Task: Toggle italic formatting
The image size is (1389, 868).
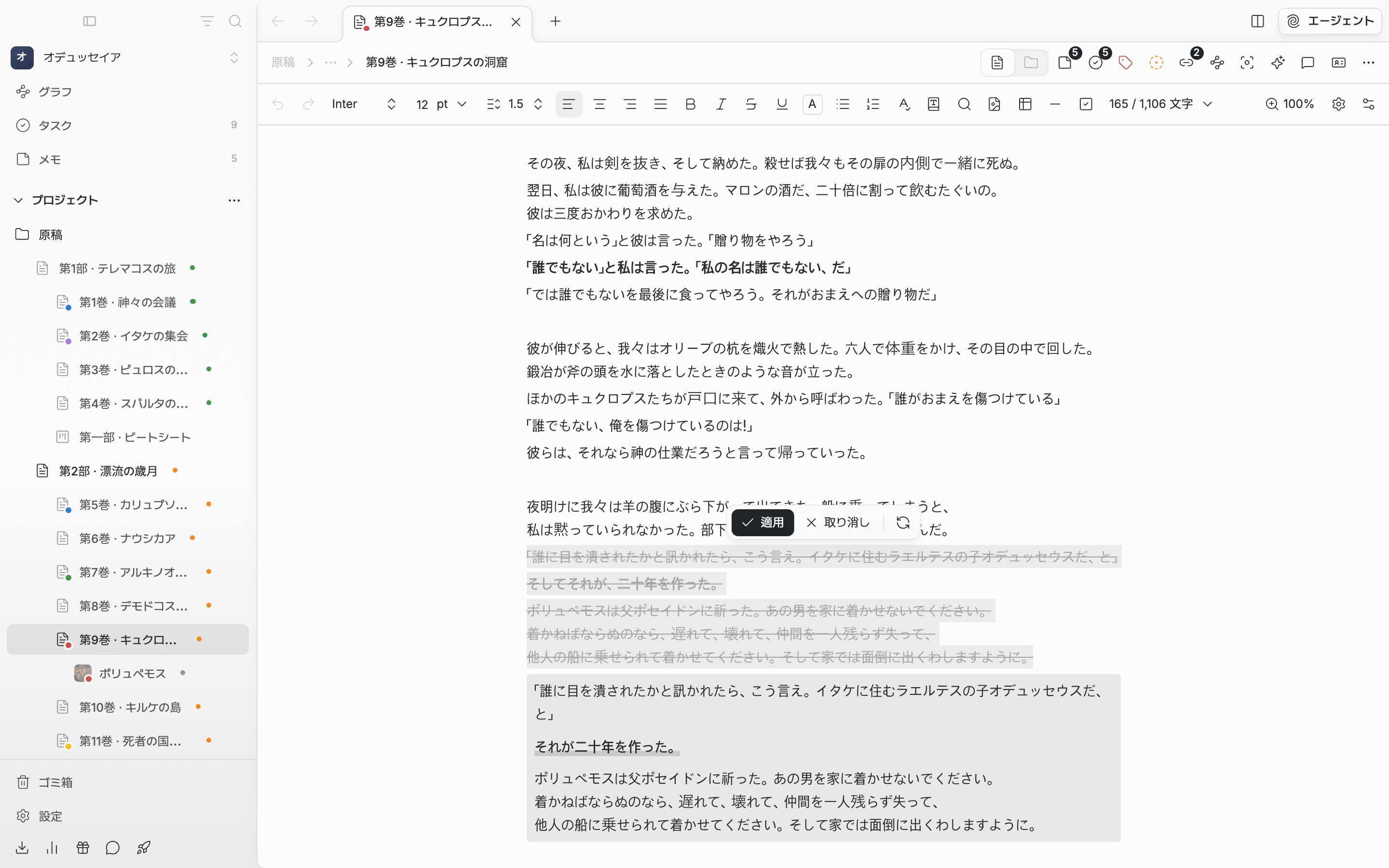Action: pos(721,104)
